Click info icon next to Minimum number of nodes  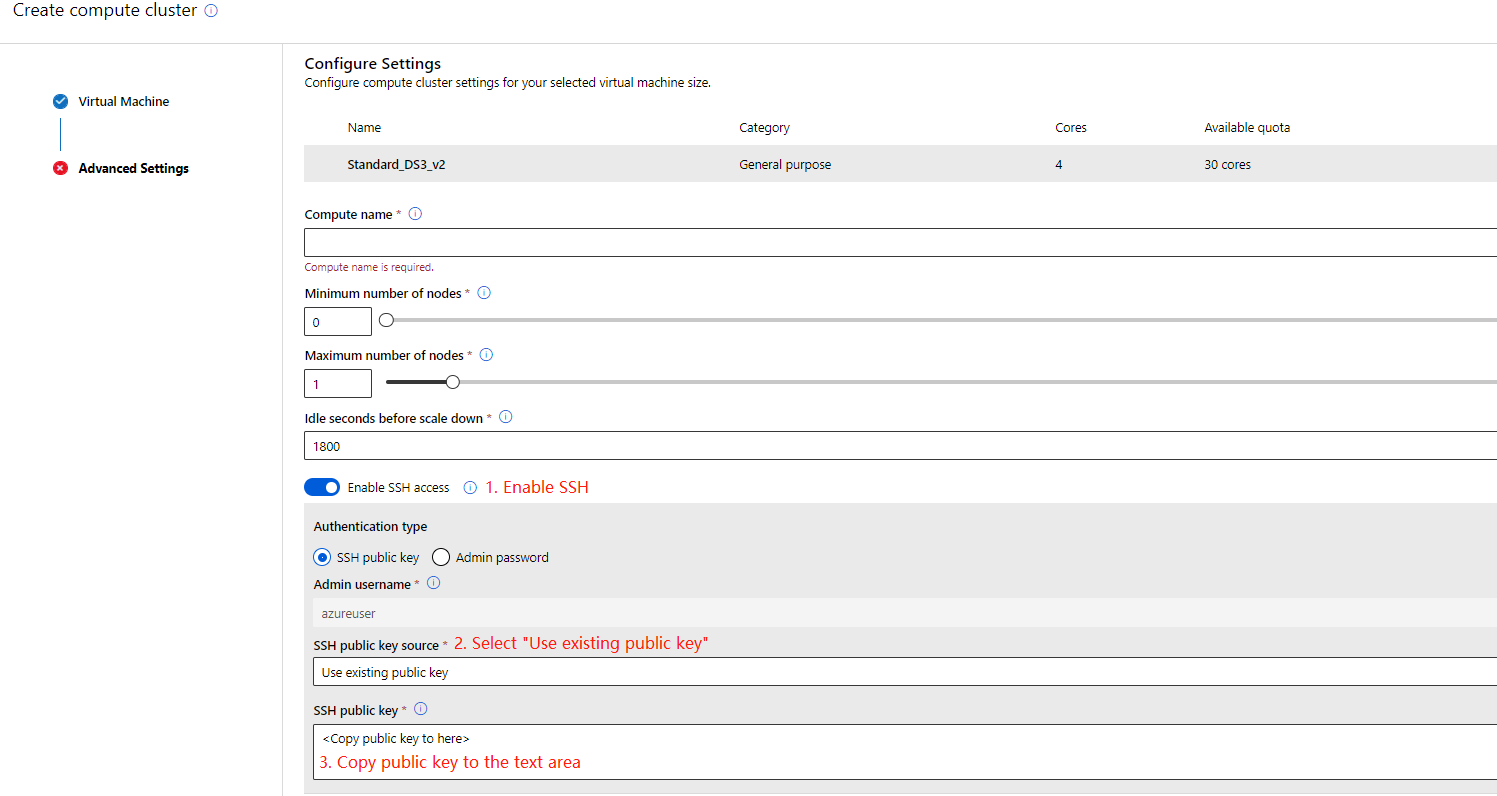(484, 293)
